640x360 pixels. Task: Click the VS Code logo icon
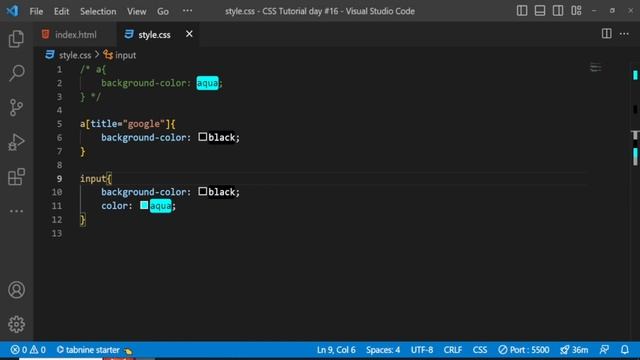(x=12, y=11)
